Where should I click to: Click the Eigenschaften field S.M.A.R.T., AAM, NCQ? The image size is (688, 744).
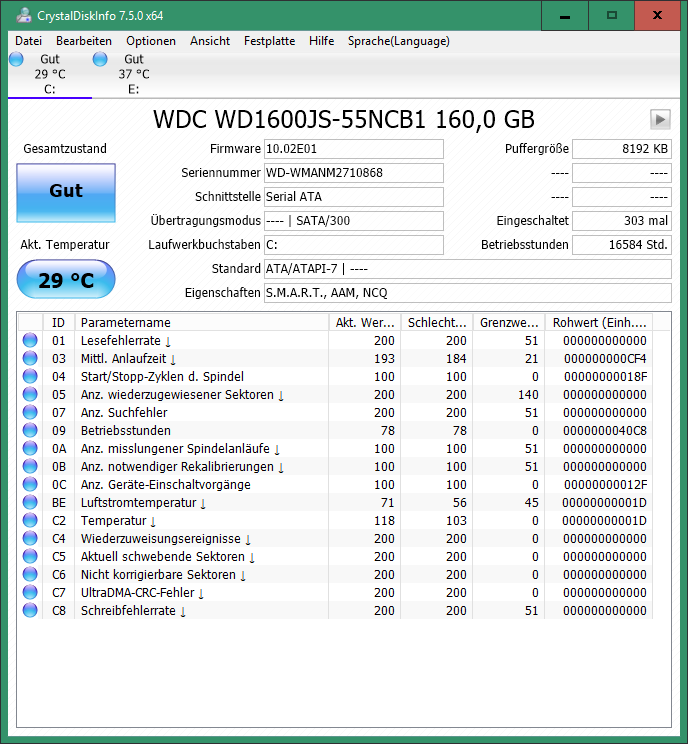click(467, 293)
